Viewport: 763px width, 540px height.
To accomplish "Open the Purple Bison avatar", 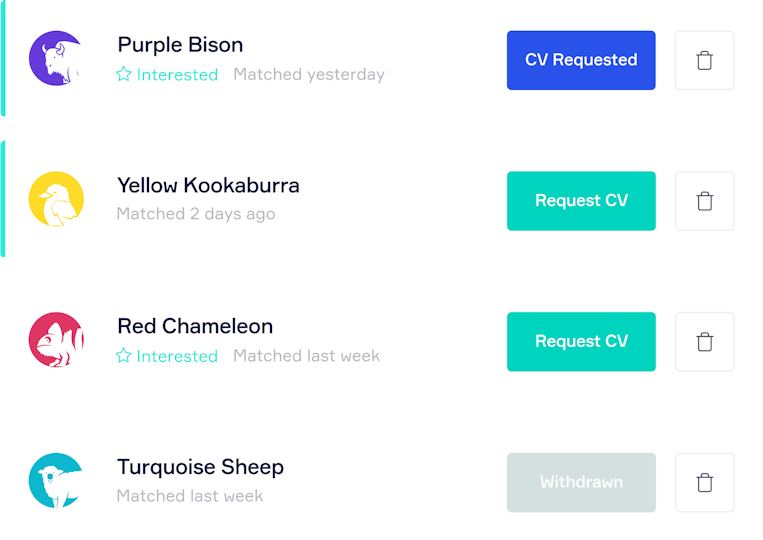I will (x=56, y=58).
